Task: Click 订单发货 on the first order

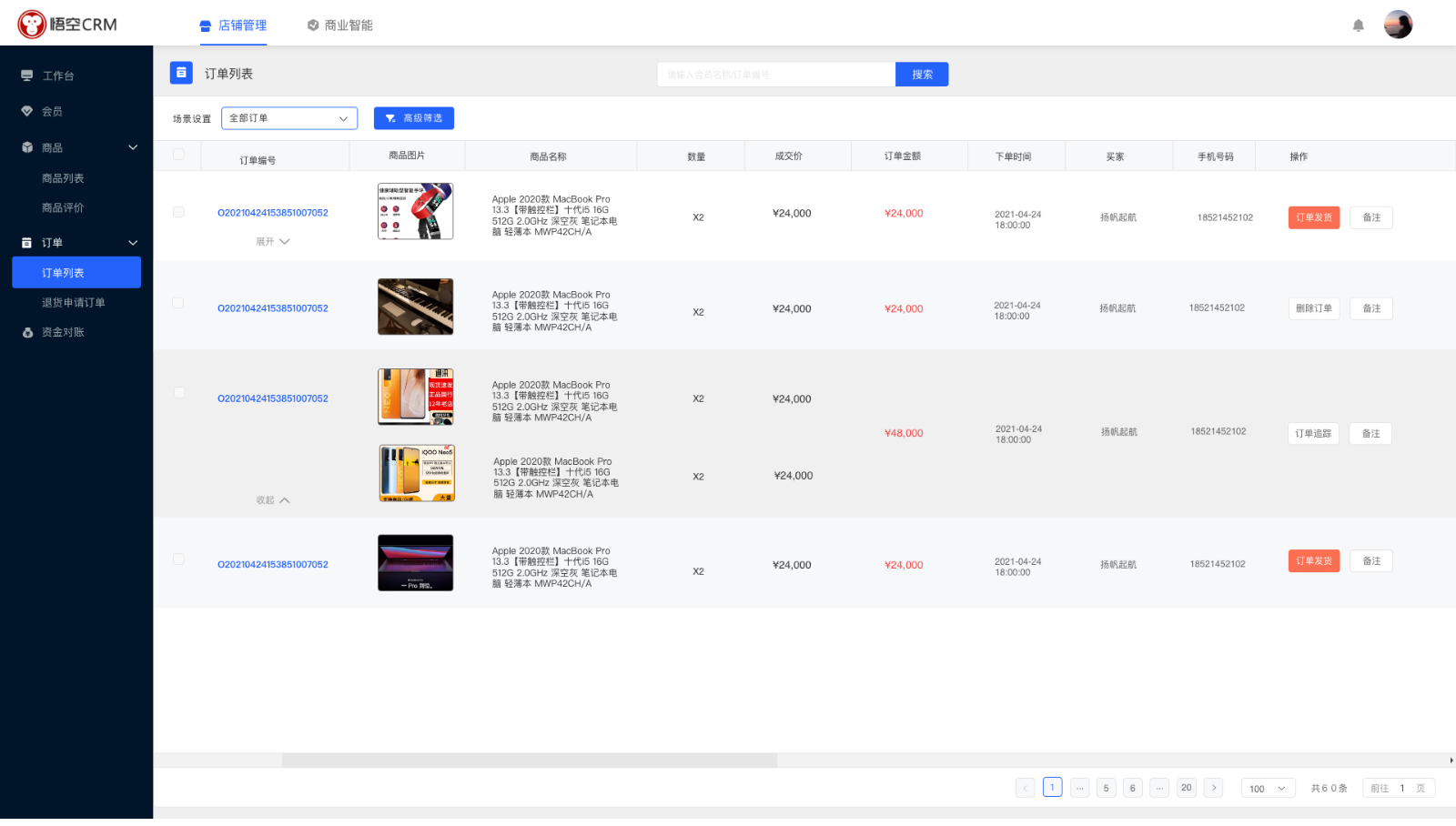Action: tap(1314, 217)
